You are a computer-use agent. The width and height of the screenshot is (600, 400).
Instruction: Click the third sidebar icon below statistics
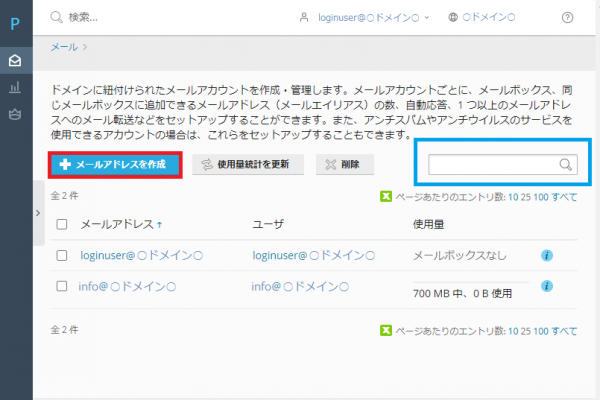[x=16, y=115]
